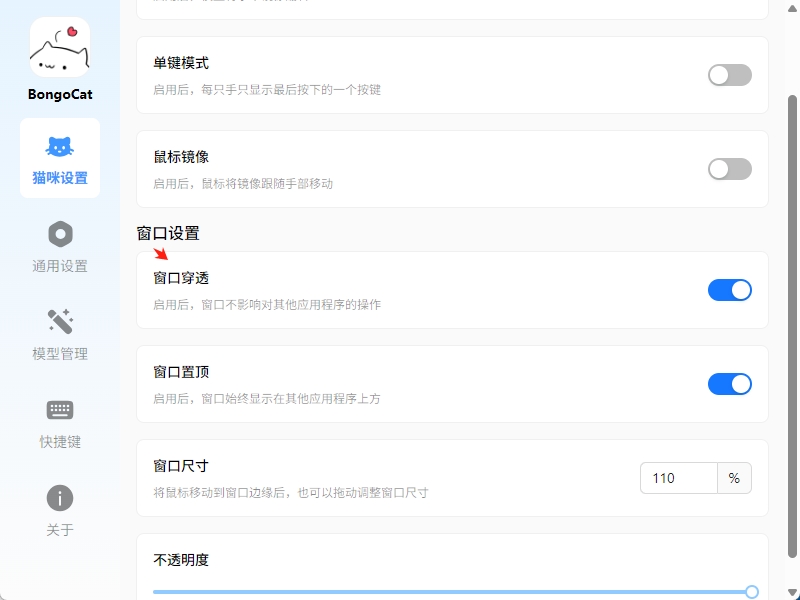Click the info circle about icon
Viewport: 800px width, 600px height.
(60, 498)
